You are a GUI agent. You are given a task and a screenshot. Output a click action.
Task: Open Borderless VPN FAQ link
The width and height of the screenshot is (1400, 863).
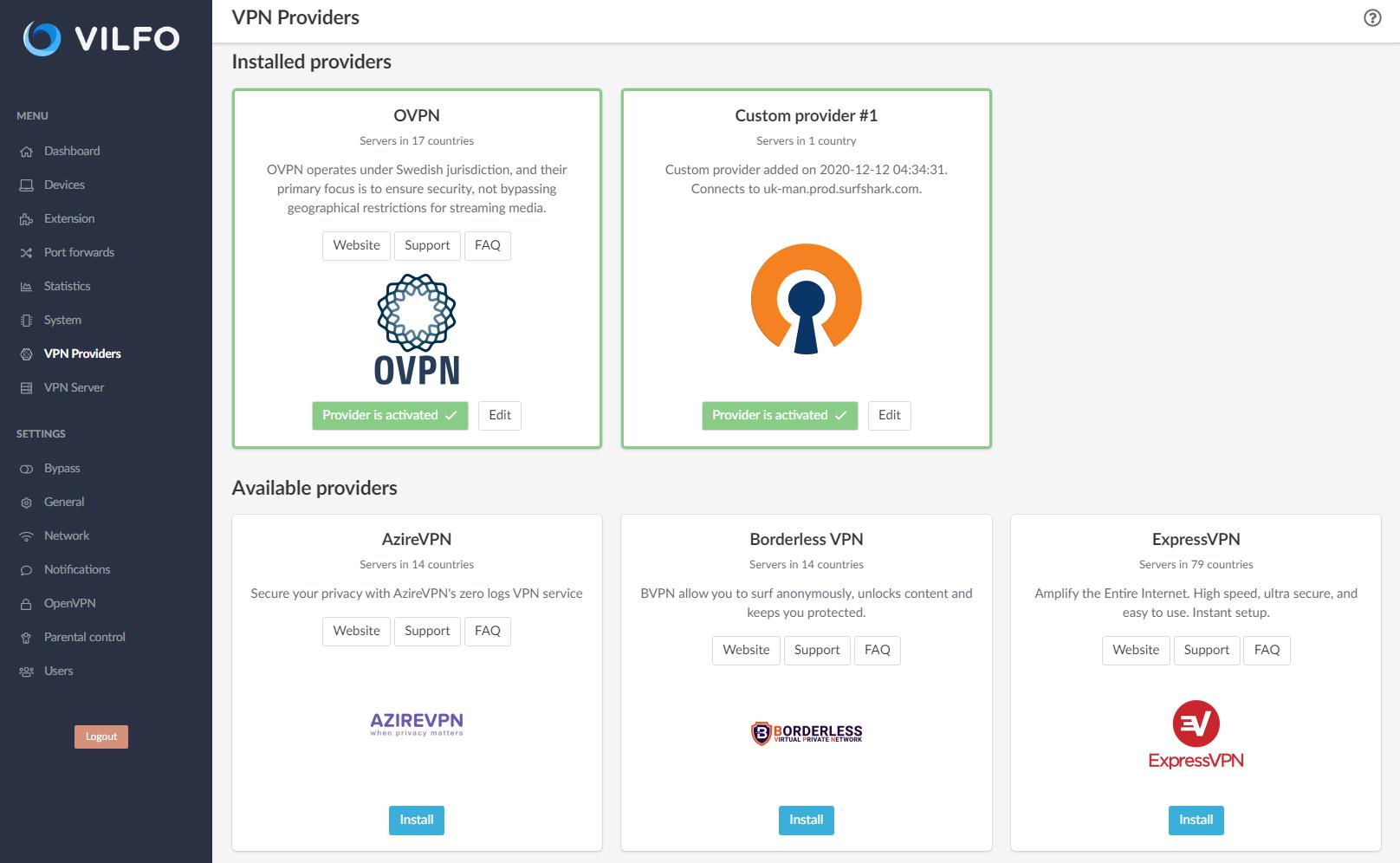(x=877, y=650)
